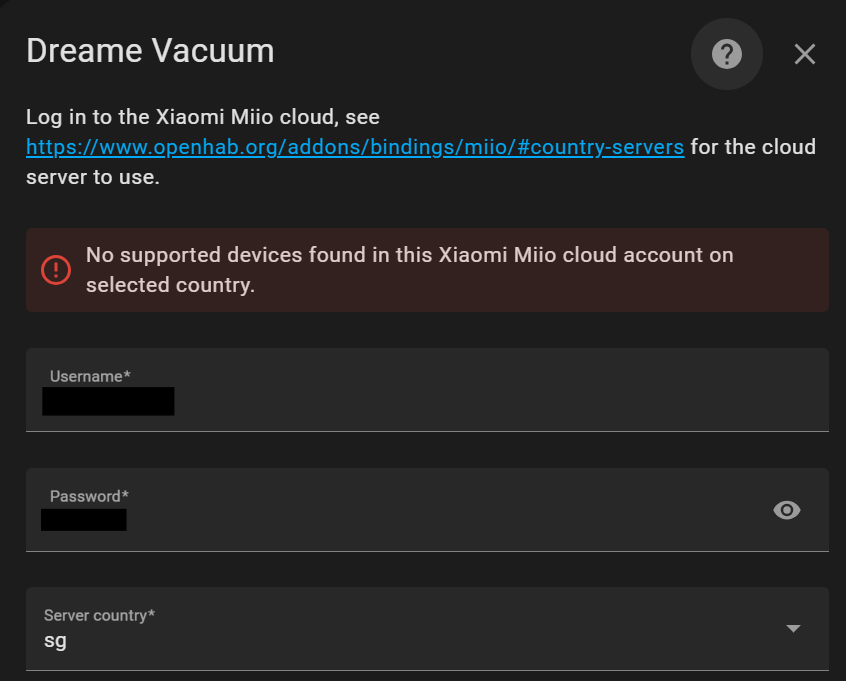Screen dimensions: 846x681
Task: Open the openhab country-servers link
Action: pos(355,147)
